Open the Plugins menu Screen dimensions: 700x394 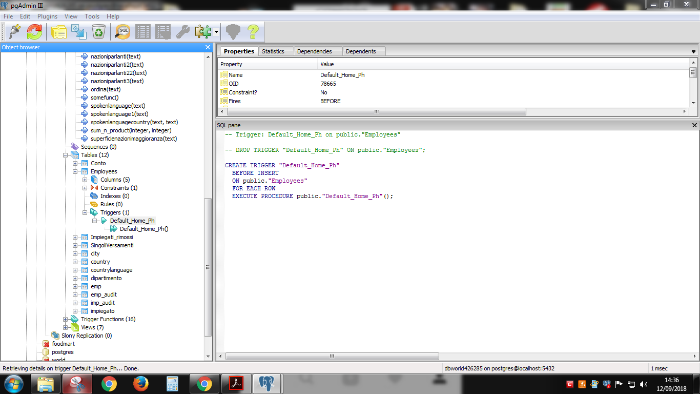click(47, 17)
